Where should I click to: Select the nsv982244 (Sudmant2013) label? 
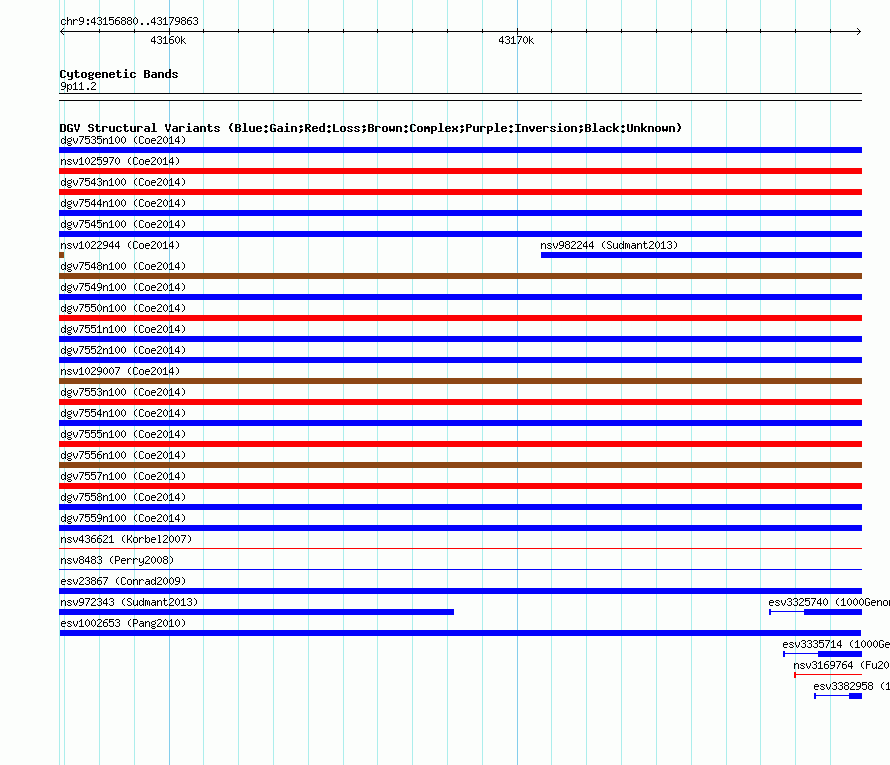609,245
